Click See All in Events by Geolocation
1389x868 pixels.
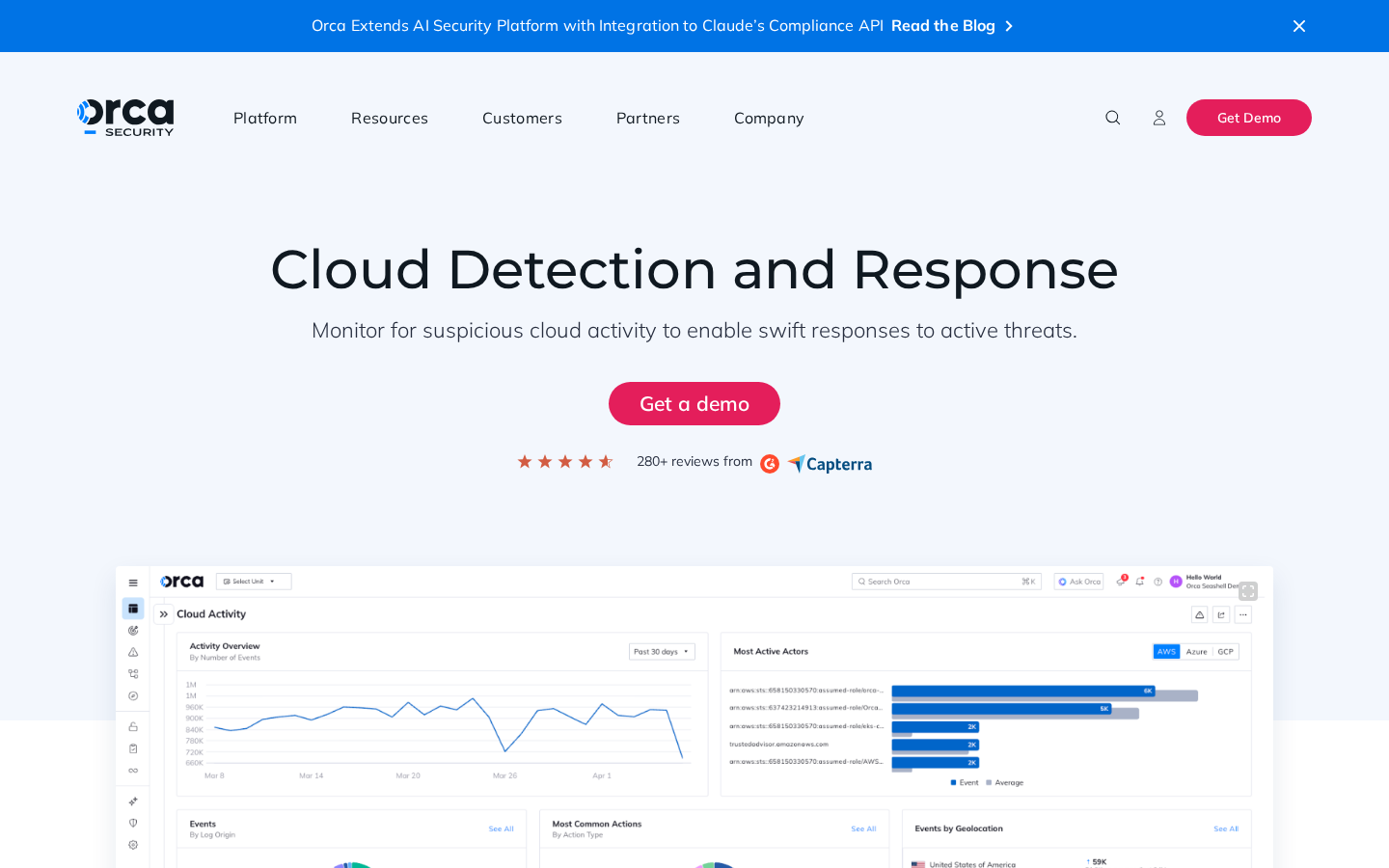1226,829
